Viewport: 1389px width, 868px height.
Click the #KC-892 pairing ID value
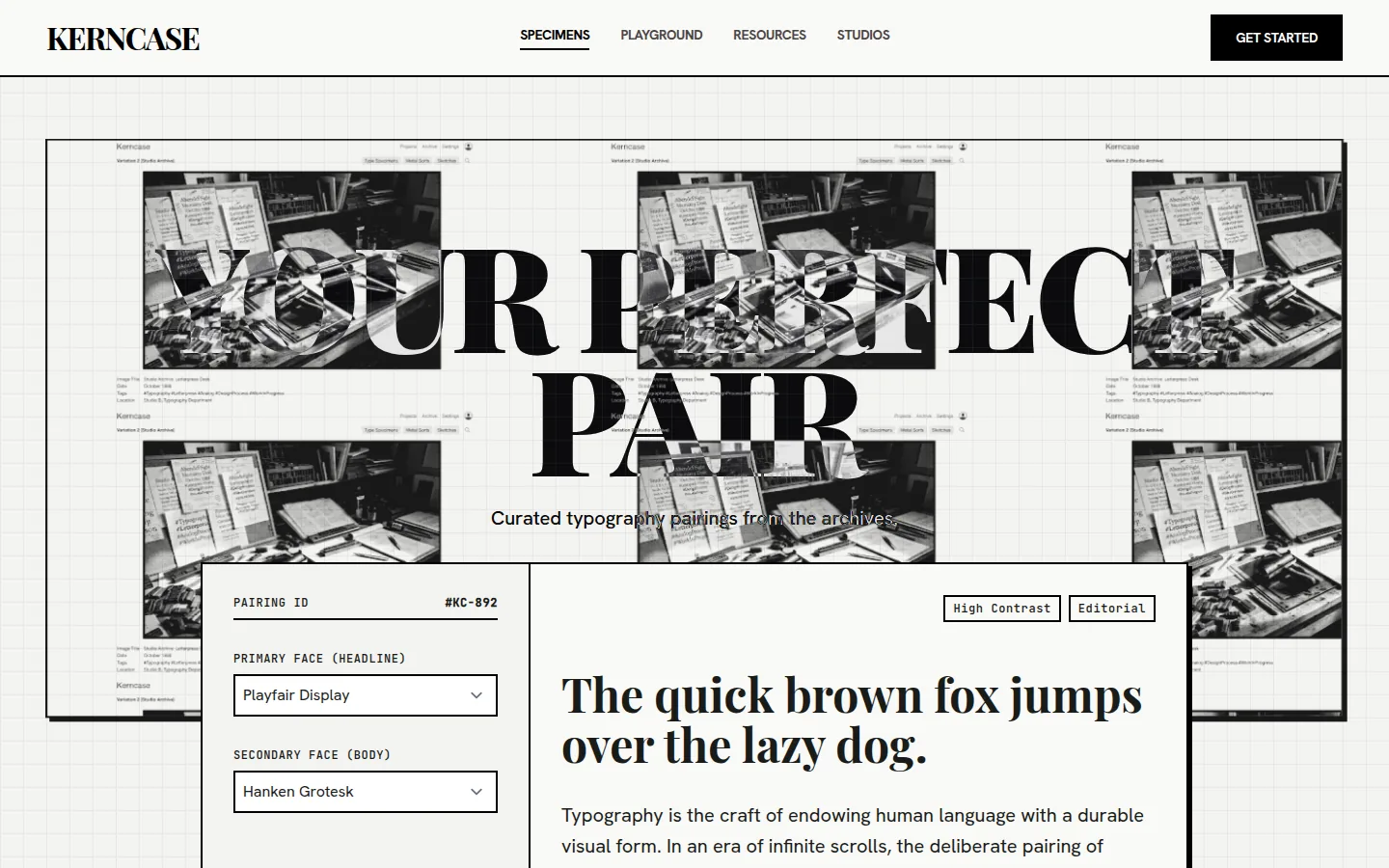[x=471, y=603]
